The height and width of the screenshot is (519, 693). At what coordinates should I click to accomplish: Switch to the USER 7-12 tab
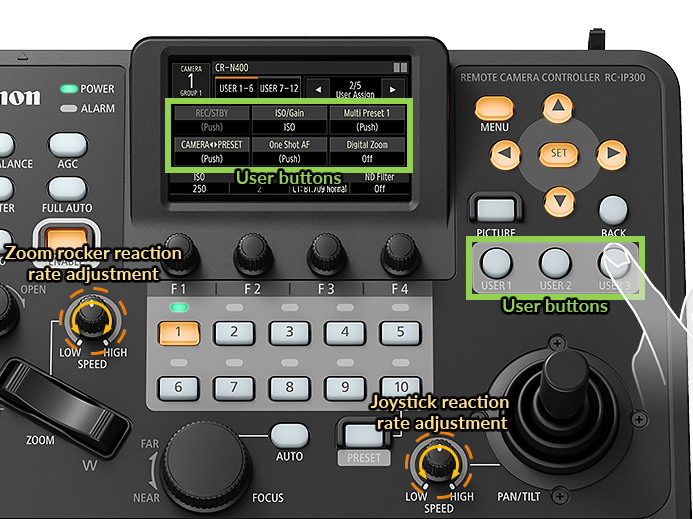click(279, 88)
